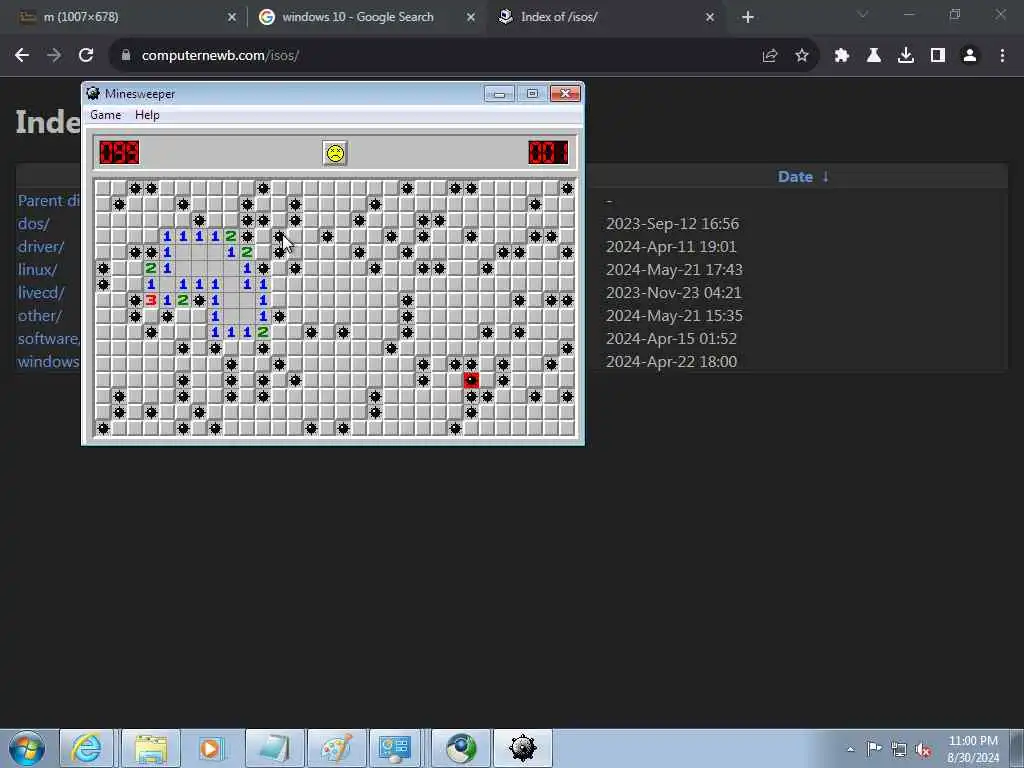
Task: Click the sad smiley face reset button
Action: click(x=335, y=153)
